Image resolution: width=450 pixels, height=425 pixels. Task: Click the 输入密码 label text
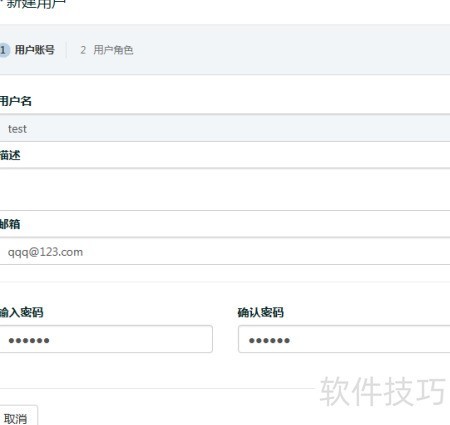tap(22, 312)
